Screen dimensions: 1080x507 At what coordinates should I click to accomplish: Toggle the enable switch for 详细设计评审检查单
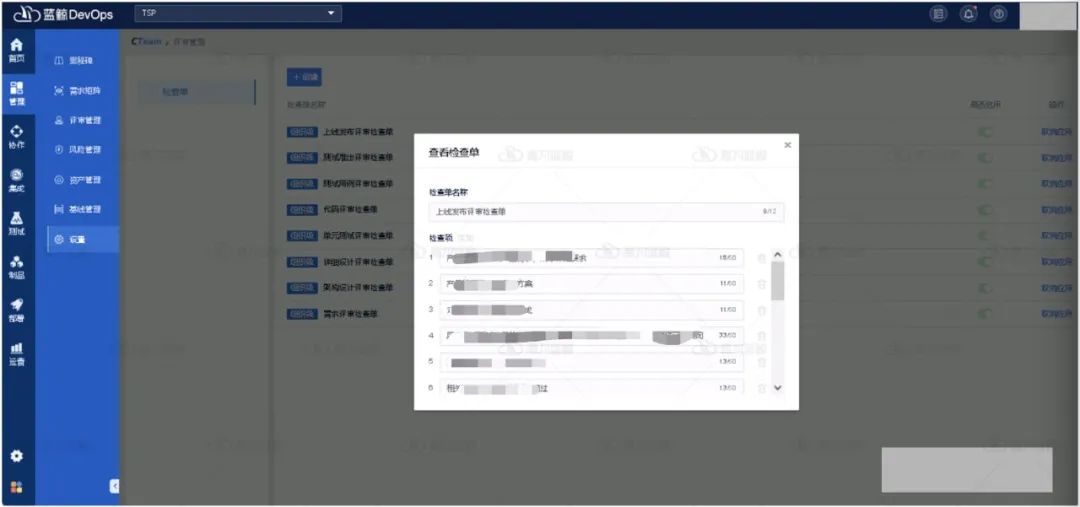click(986, 262)
